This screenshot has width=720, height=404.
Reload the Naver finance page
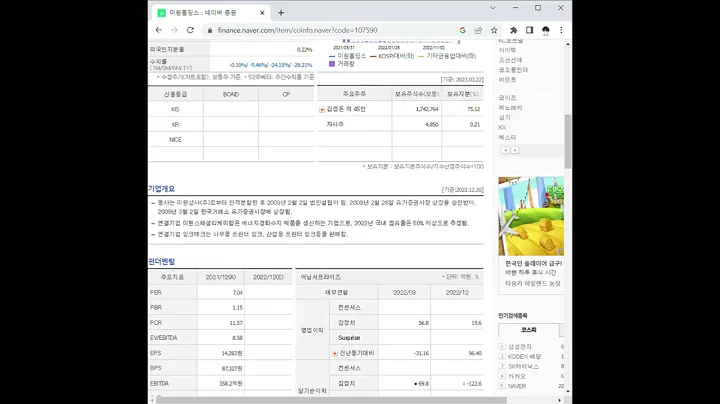coord(190,30)
